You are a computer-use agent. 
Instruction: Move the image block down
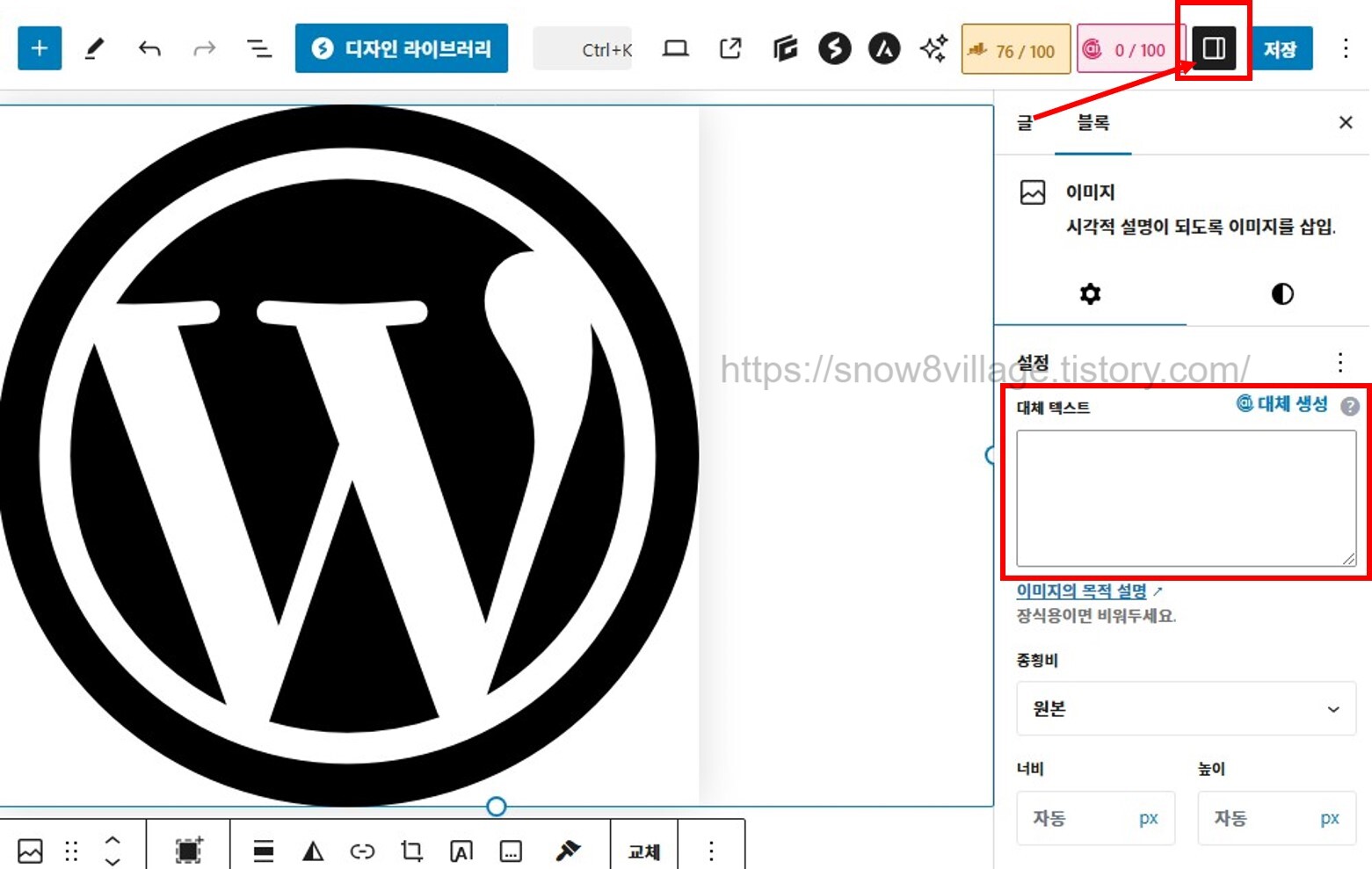(x=113, y=861)
